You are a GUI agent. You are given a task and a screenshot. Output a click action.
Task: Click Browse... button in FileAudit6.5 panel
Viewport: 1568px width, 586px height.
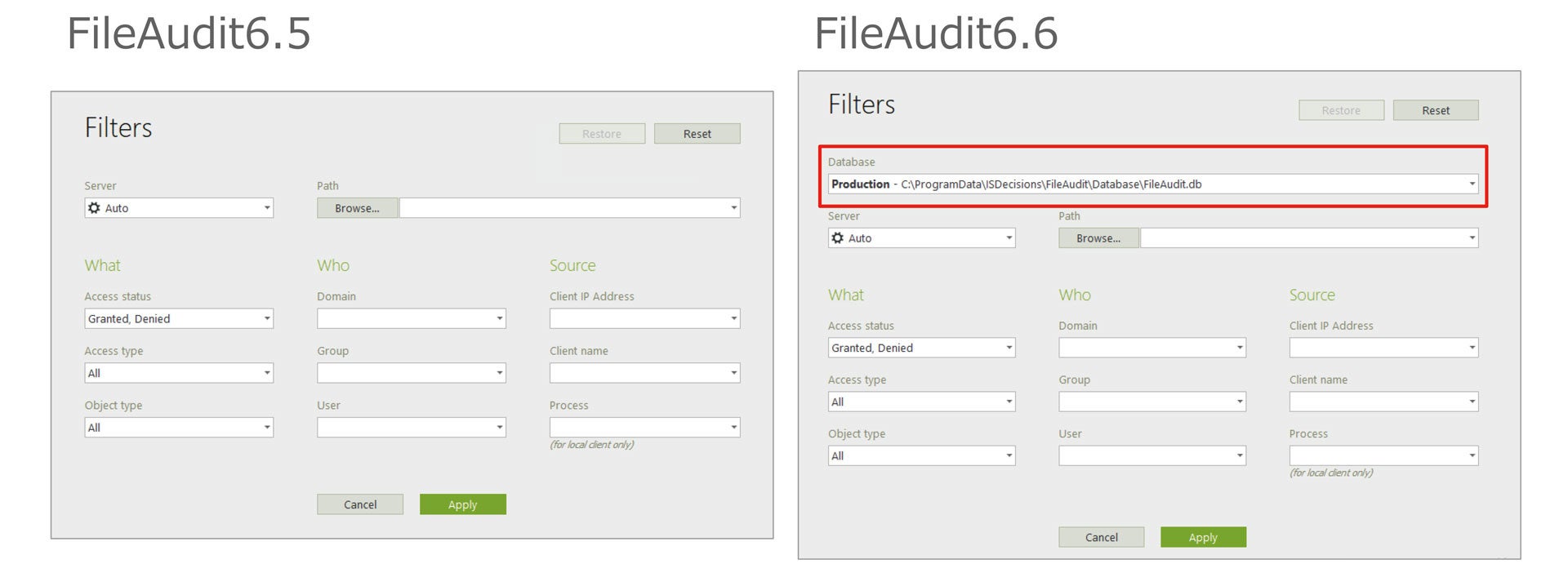357,208
